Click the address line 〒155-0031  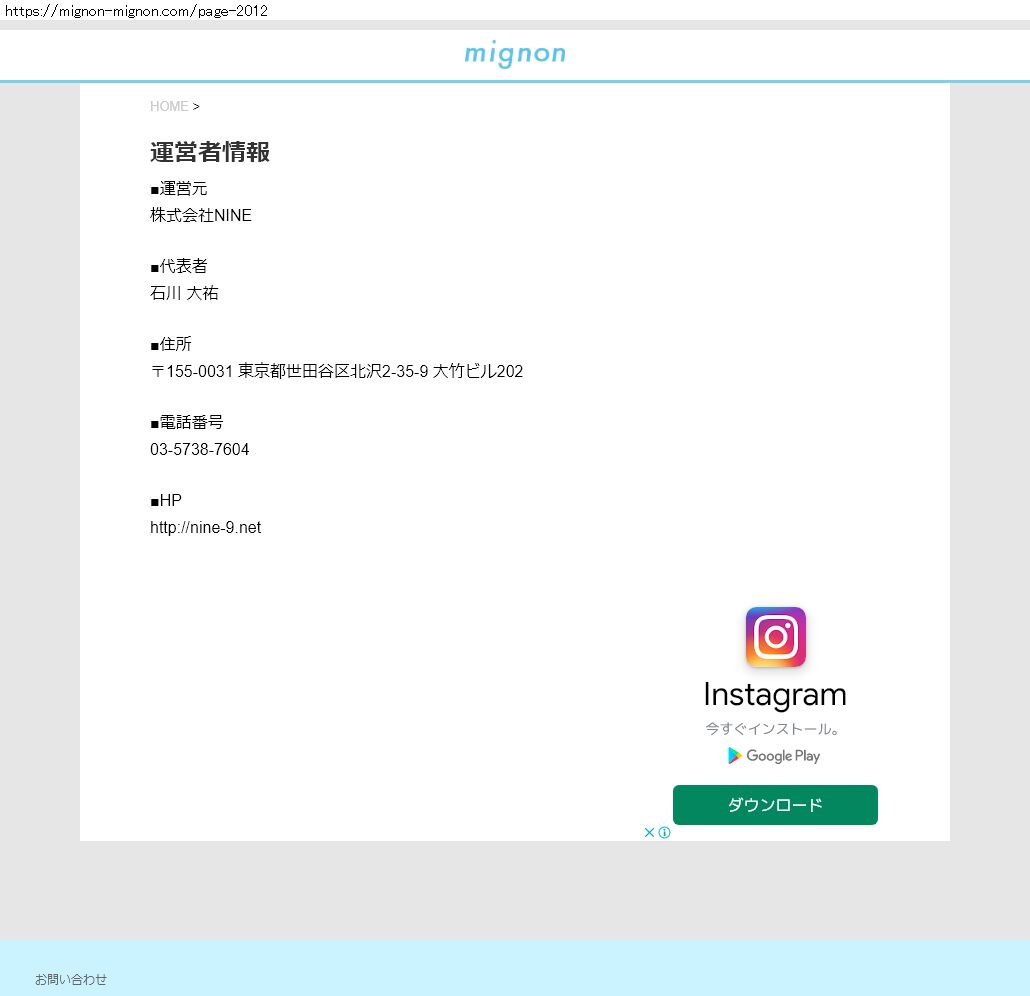coord(336,371)
